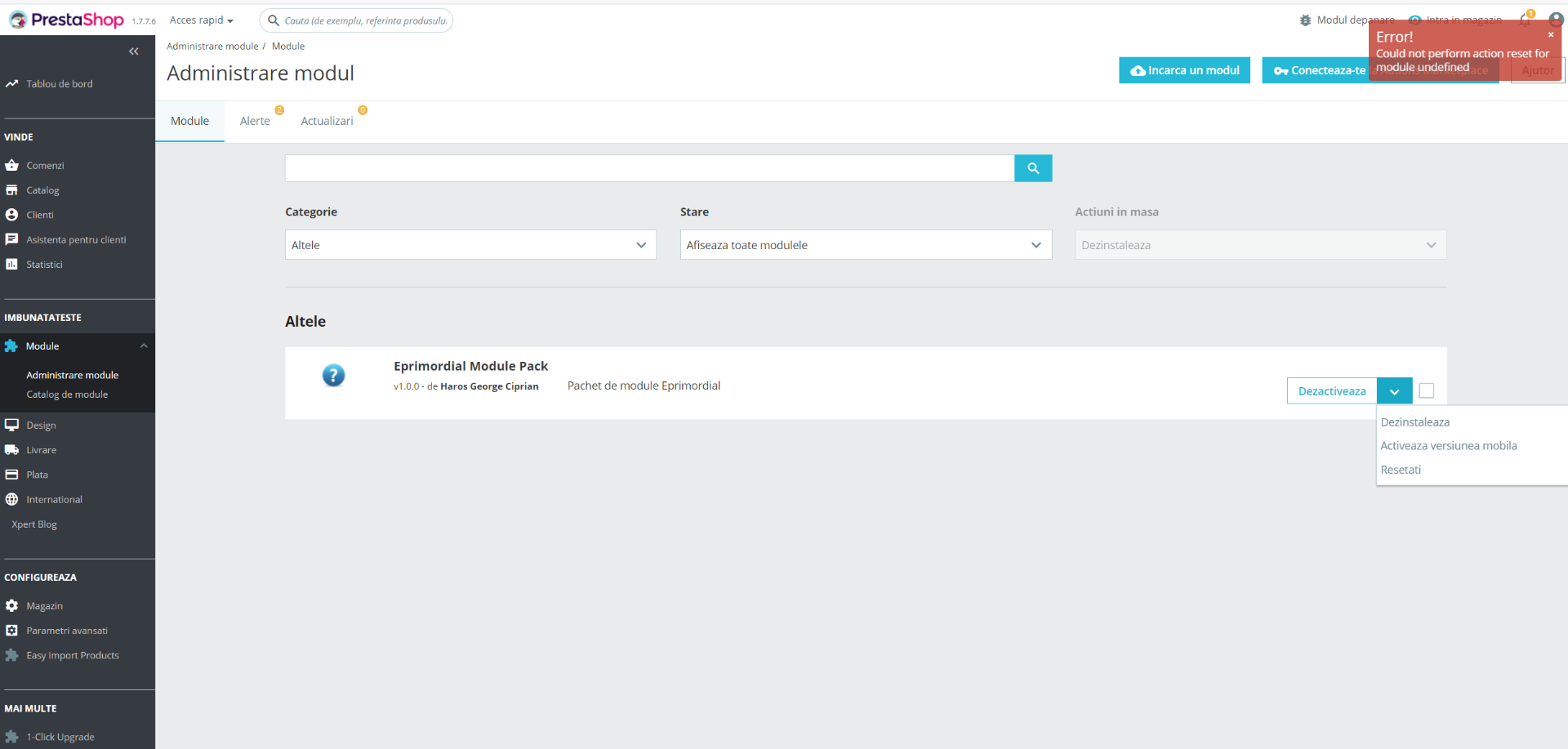Open Magazin settings gear in the sidebar

click(11, 606)
